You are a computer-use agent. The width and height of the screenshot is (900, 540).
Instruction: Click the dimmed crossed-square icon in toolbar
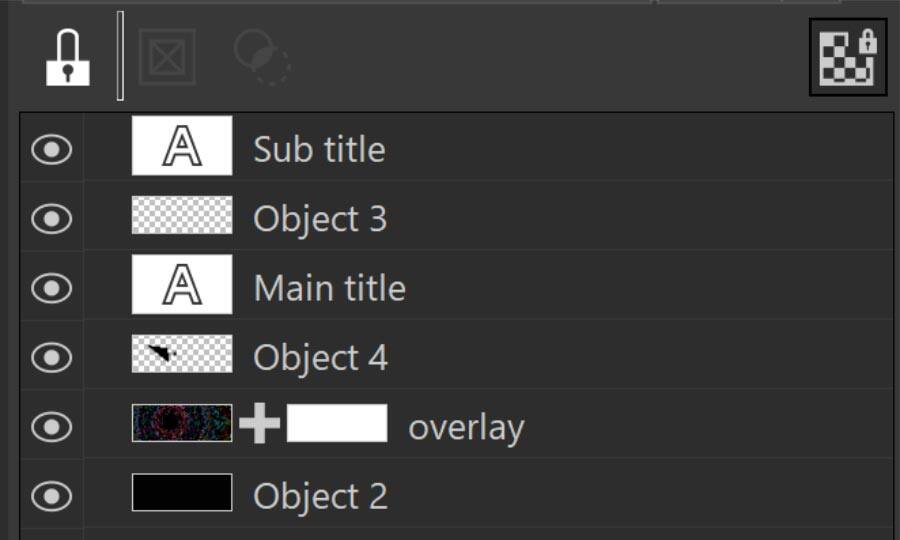click(166, 58)
